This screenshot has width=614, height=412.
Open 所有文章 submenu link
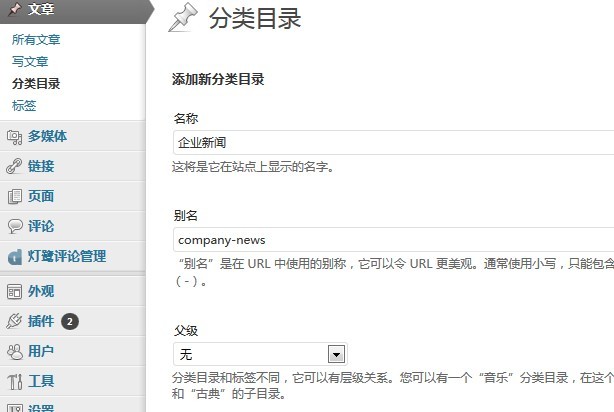pos(36,40)
